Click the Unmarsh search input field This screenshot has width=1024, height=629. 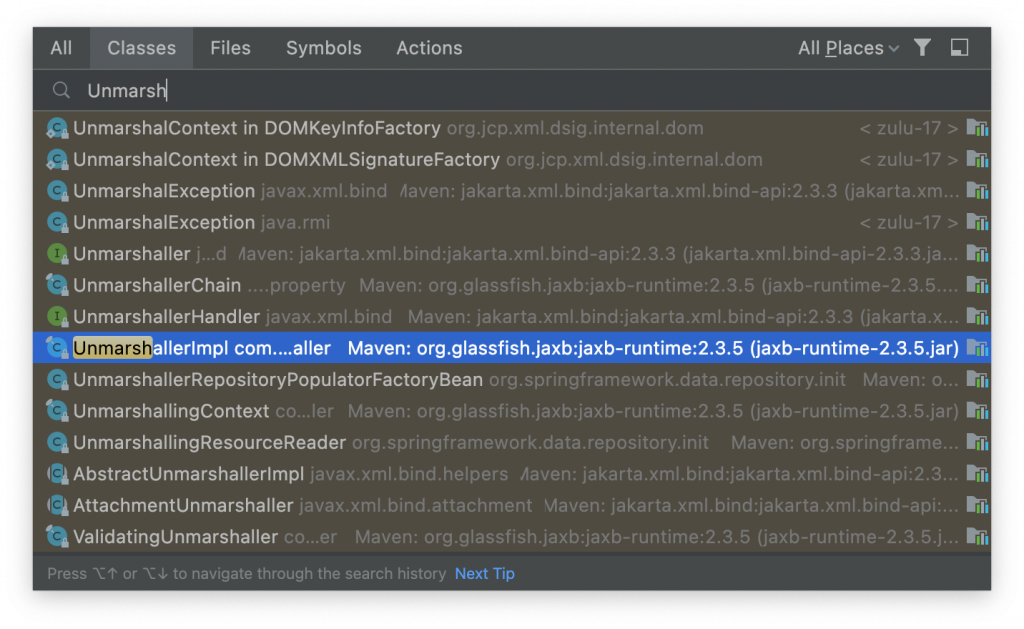coord(500,91)
